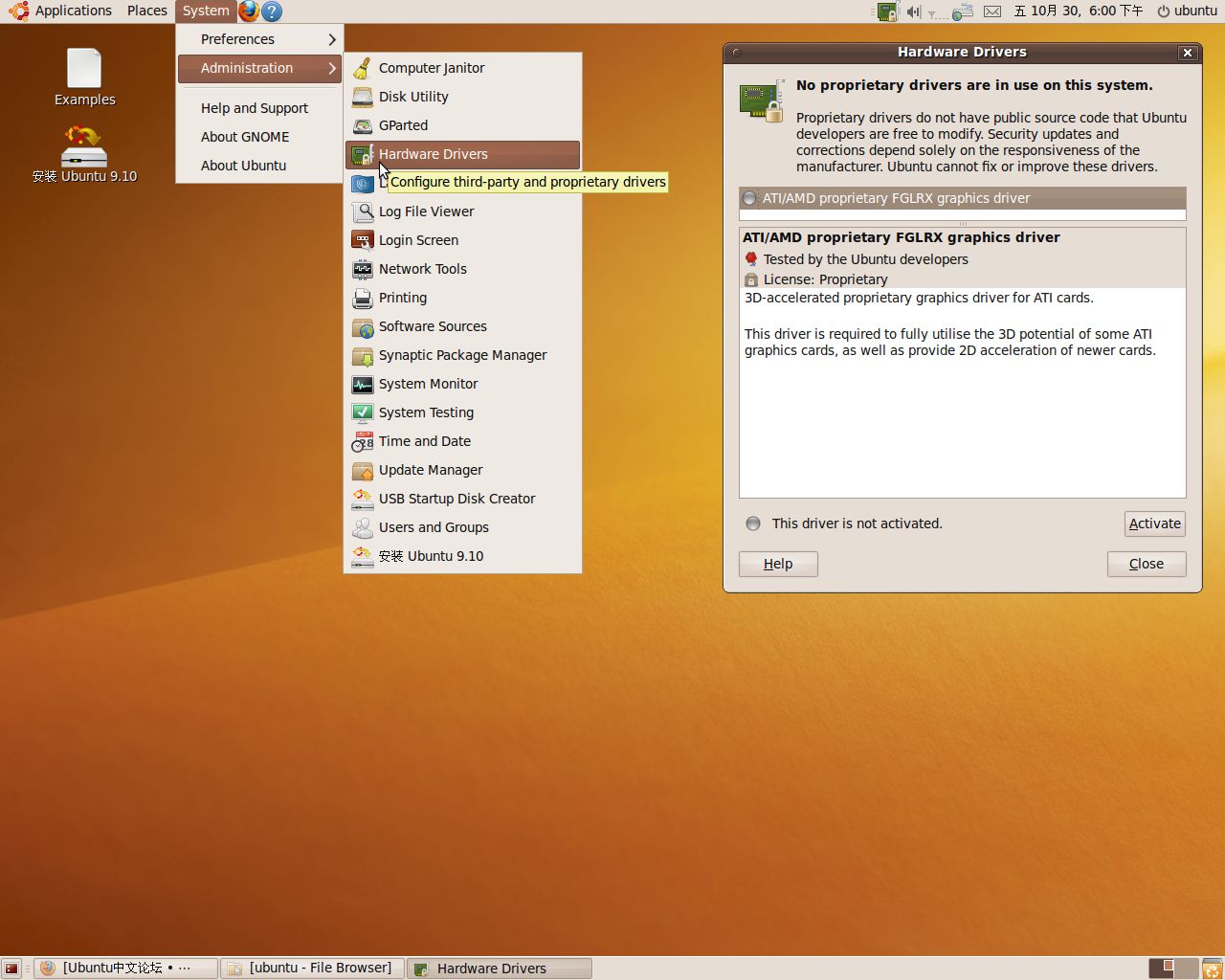
Task: Click the Users and Groups icon
Action: coord(363,527)
